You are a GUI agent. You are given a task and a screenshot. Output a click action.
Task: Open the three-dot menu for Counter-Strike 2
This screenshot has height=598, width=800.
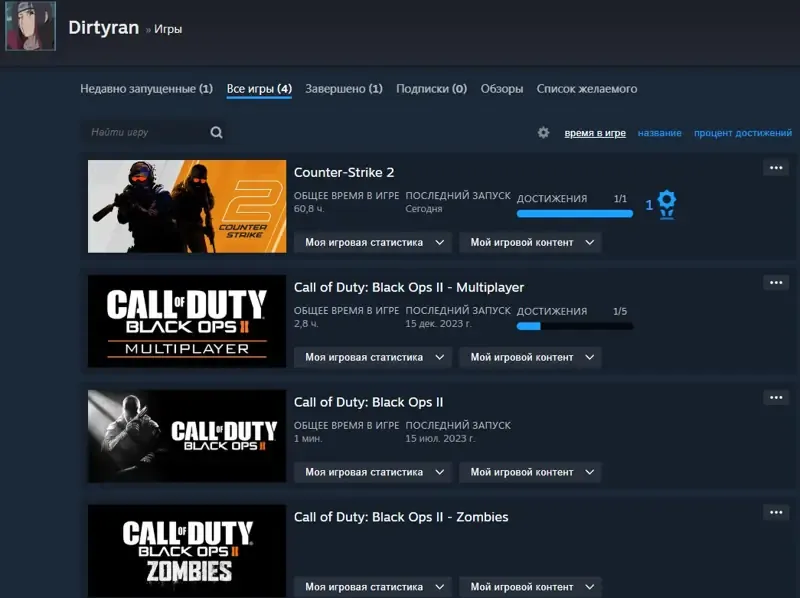click(776, 168)
